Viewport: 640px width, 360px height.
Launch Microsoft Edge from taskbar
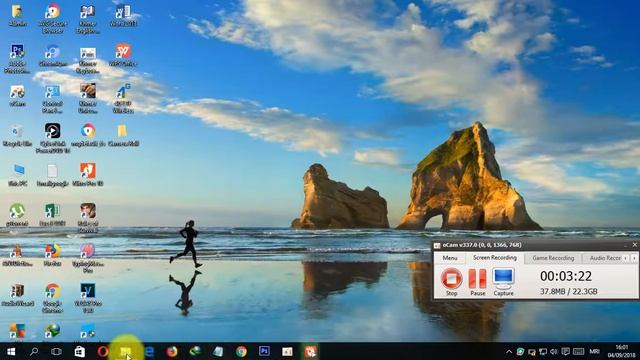click(x=149, y=351)
